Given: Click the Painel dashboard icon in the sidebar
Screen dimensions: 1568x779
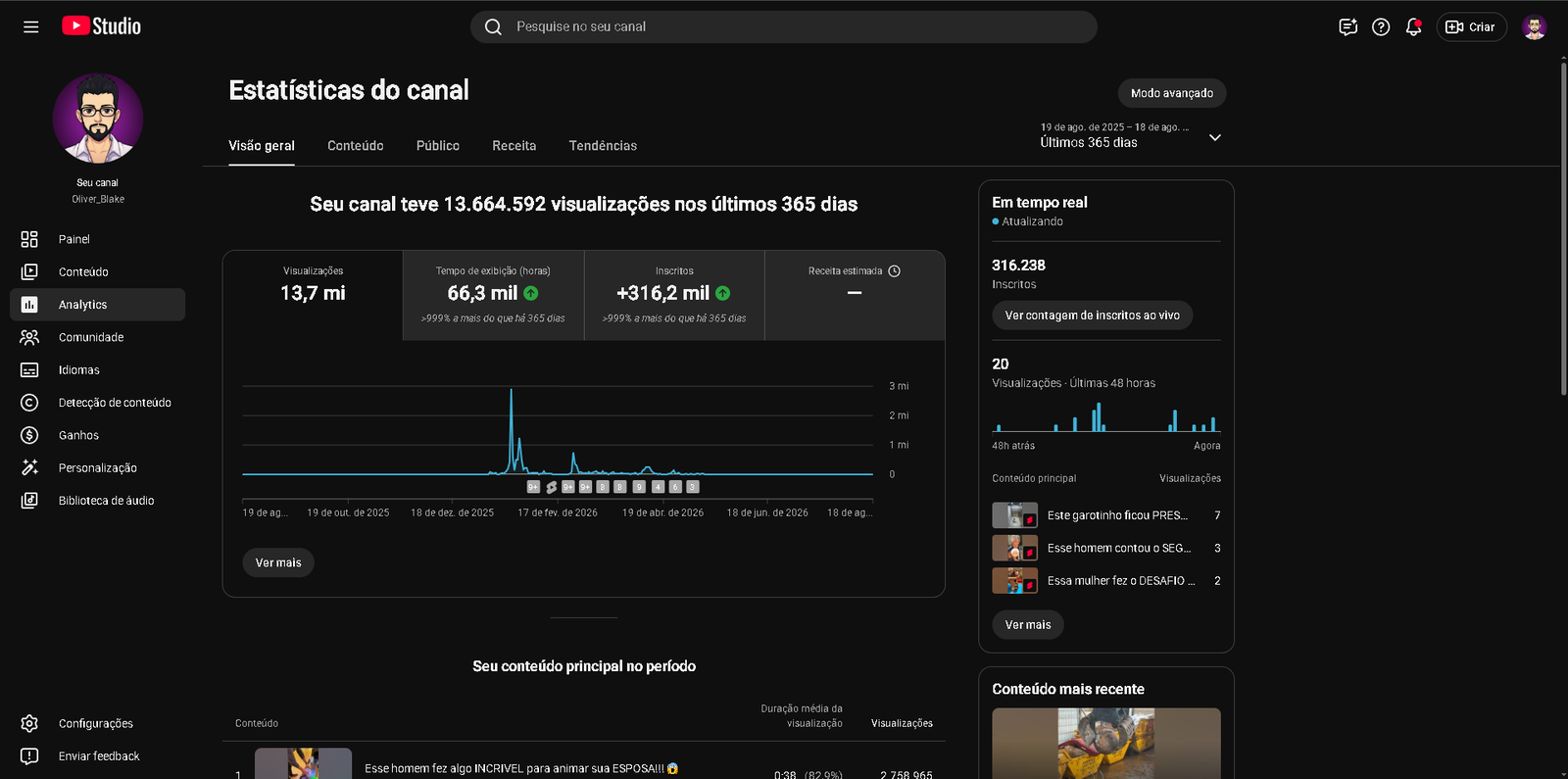Looking at the screenshot, I should [29, 239].
